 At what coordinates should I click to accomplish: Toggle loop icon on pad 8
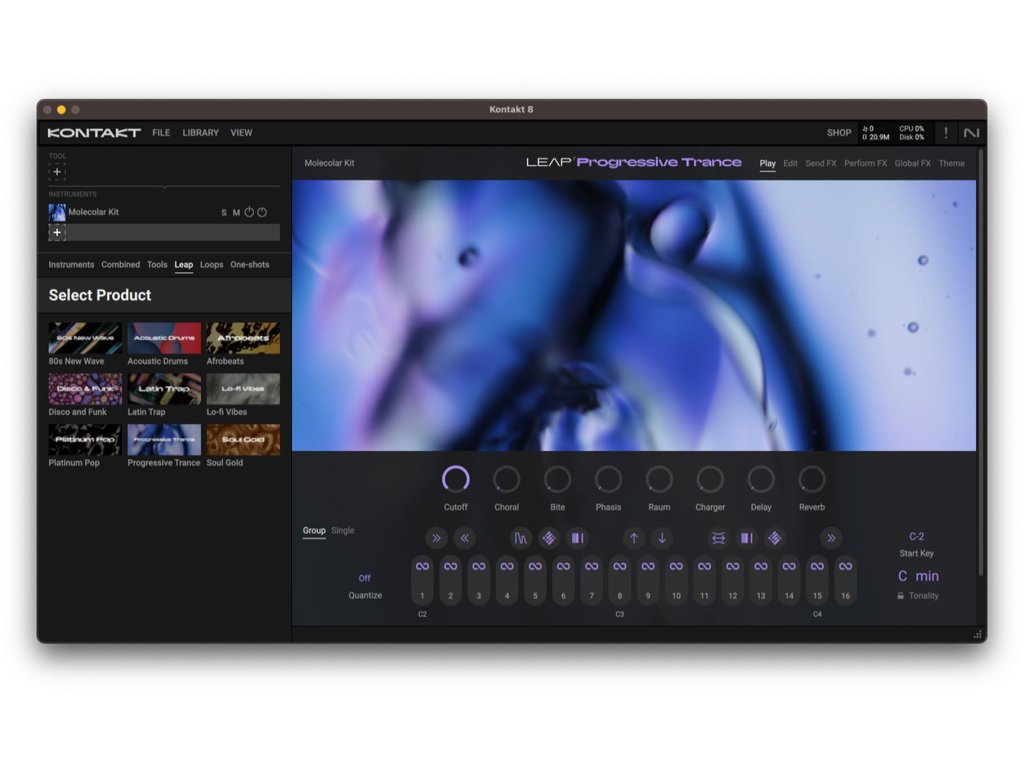point(620,566)
